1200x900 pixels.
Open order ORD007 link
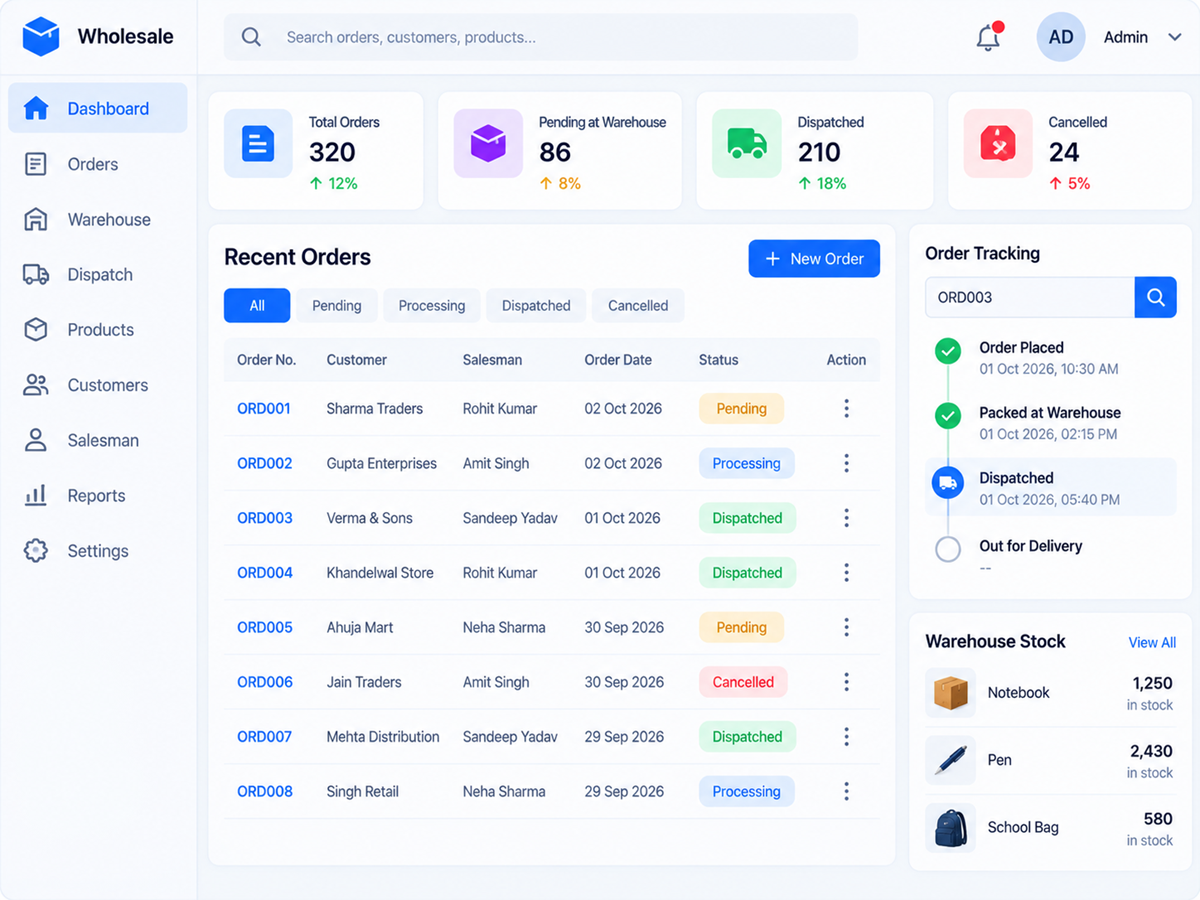(265, 736)
